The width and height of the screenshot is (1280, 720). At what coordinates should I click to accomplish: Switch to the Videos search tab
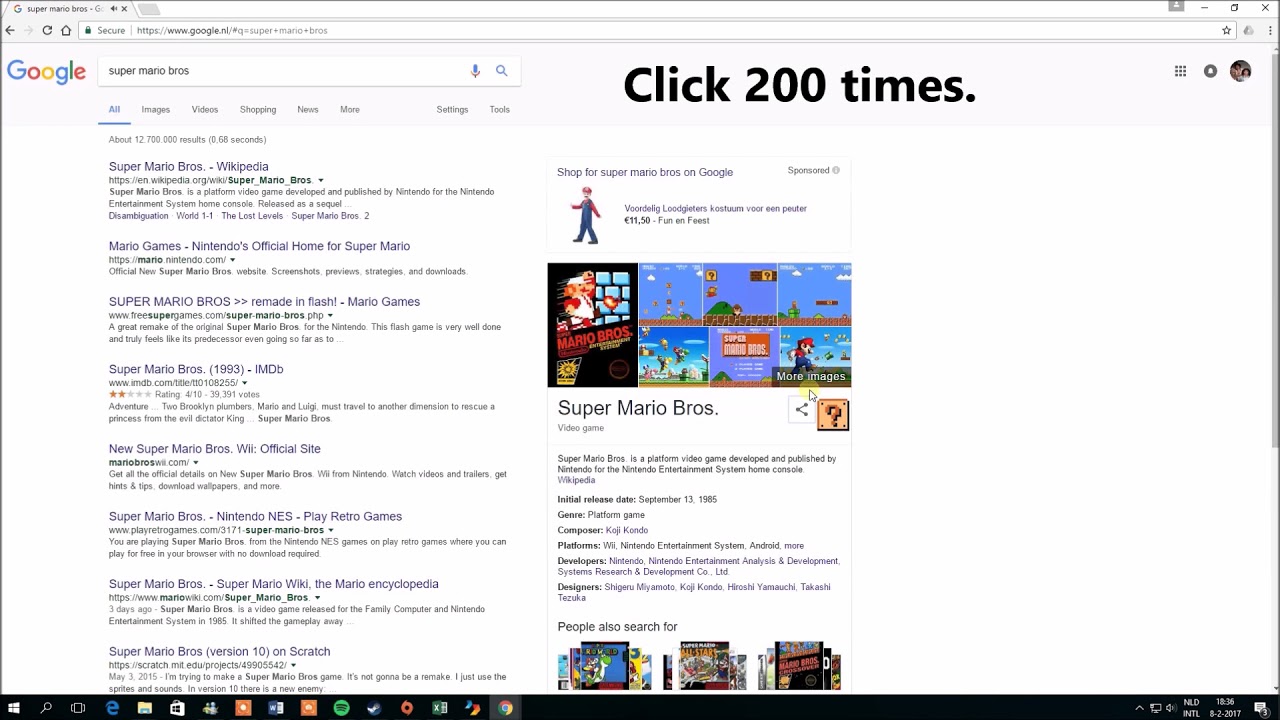(205, 109)
